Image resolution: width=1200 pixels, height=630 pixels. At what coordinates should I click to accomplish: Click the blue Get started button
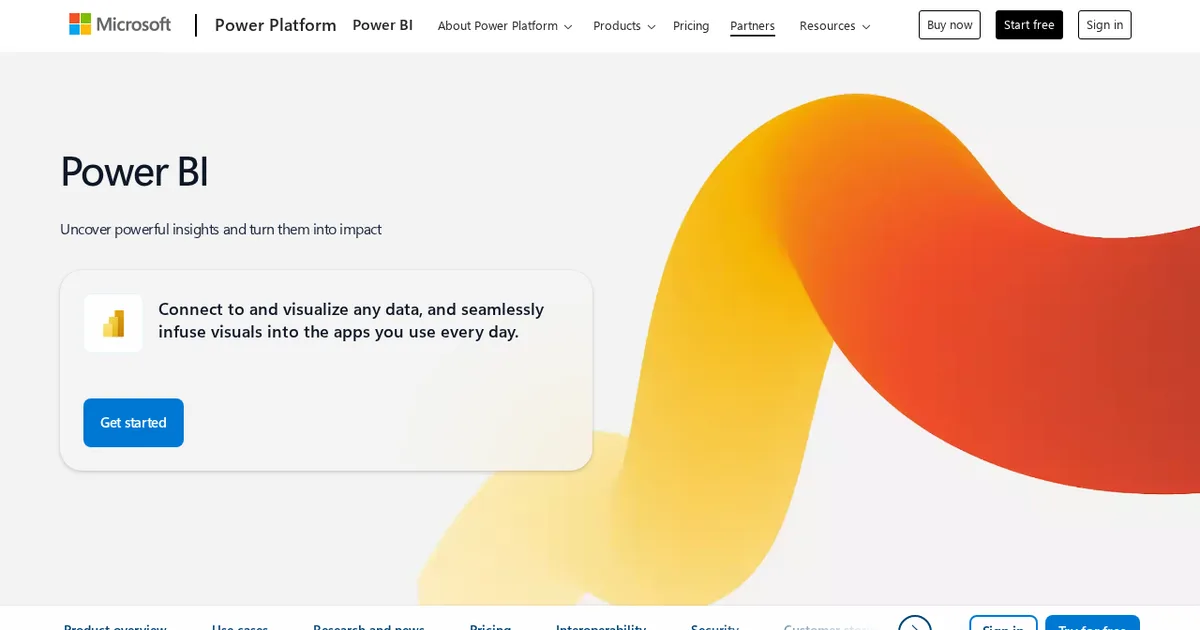click(x=133, y=423)
